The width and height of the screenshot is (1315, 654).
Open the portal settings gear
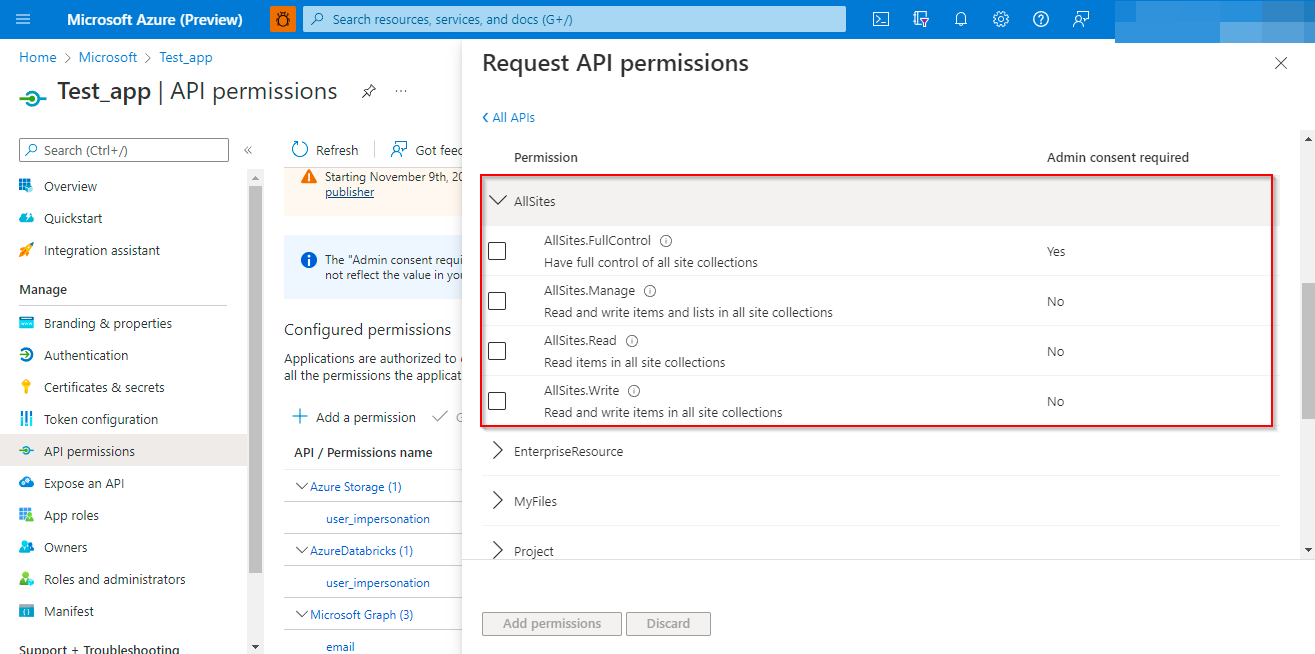[x=1001, y=19]
